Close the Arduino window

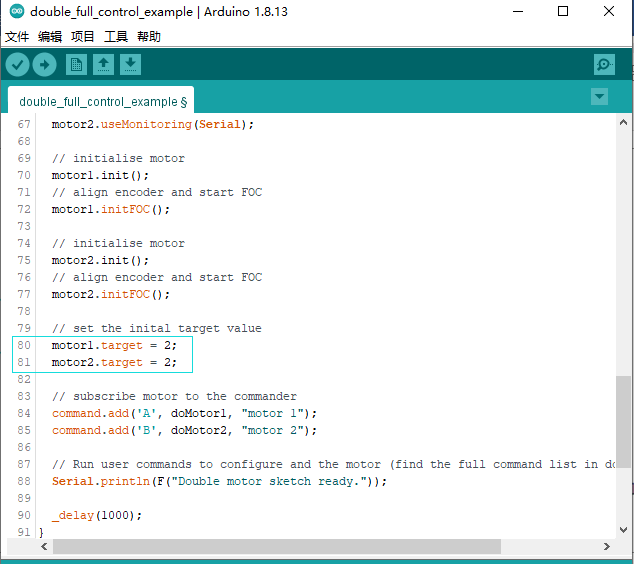tap(609, 11)
